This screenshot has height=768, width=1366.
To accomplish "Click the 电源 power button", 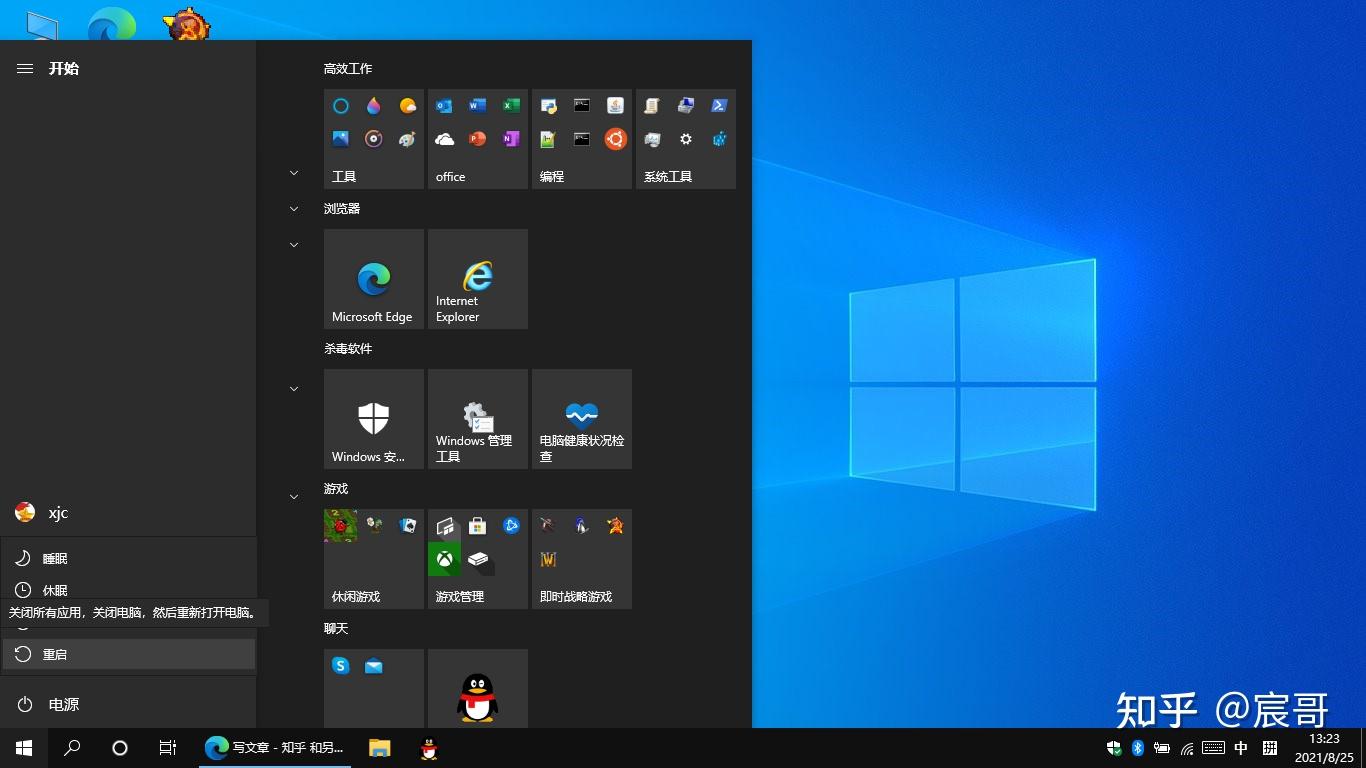I will 128,704.
